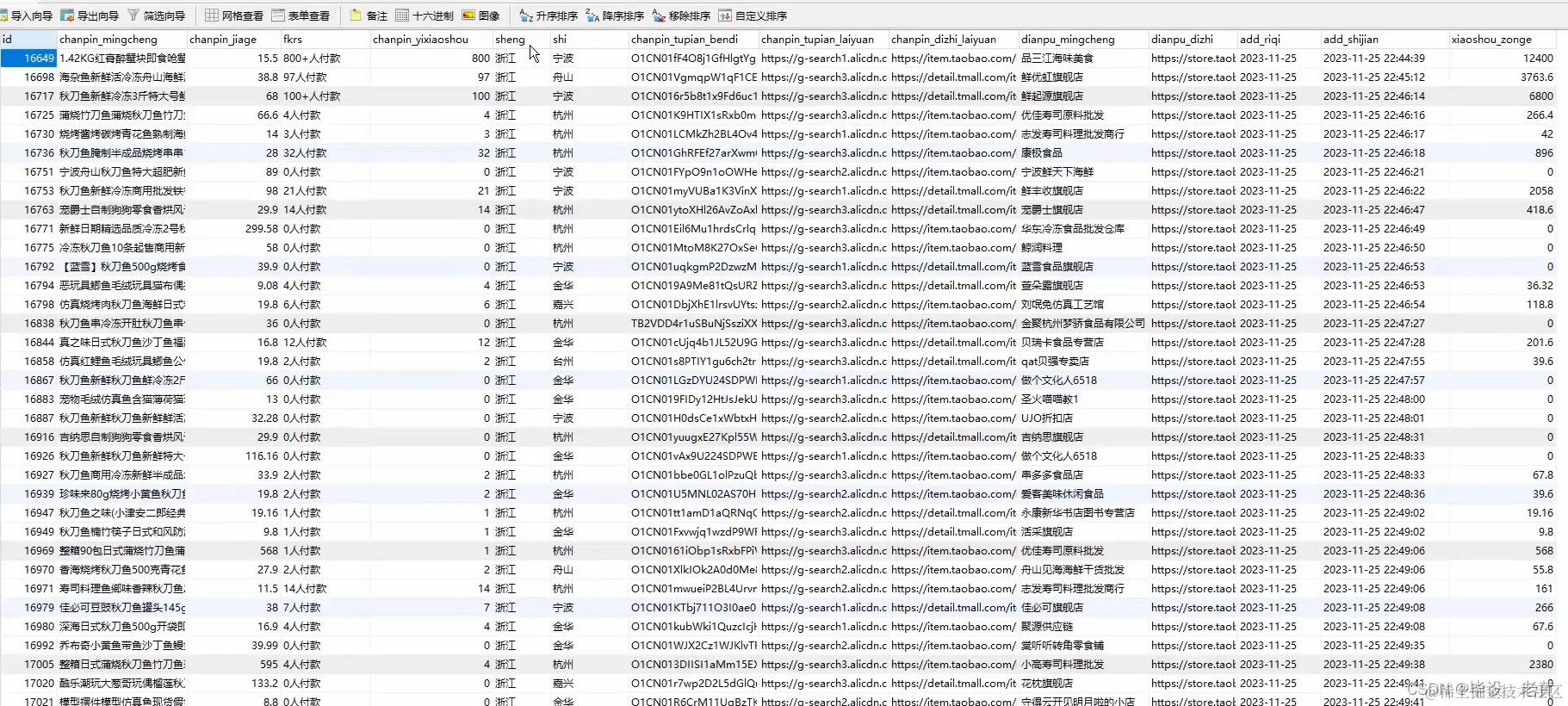
Task: Click shop name cell 永康新华书店图书专营店
Action: click(1083, 512)
